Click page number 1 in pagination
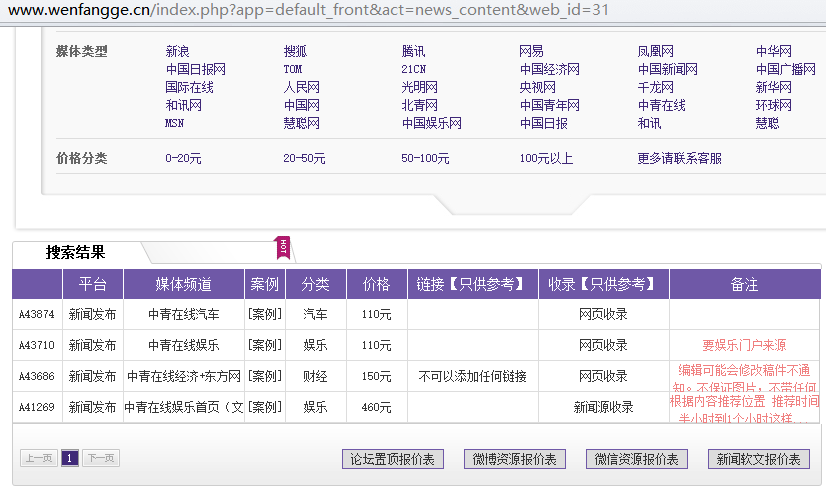 [70, 458]
